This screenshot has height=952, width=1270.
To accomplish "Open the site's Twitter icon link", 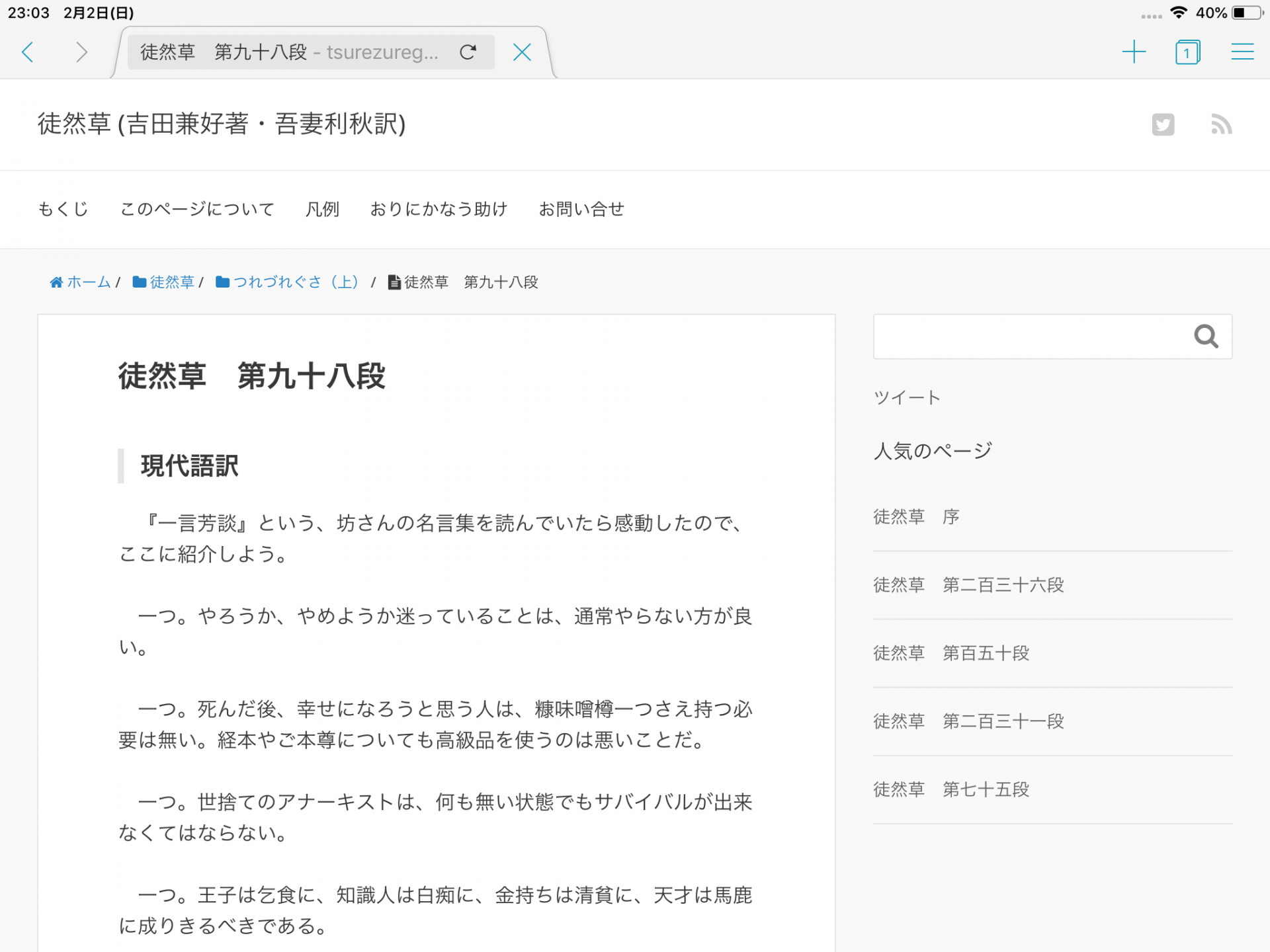I will pos(1163,124).
